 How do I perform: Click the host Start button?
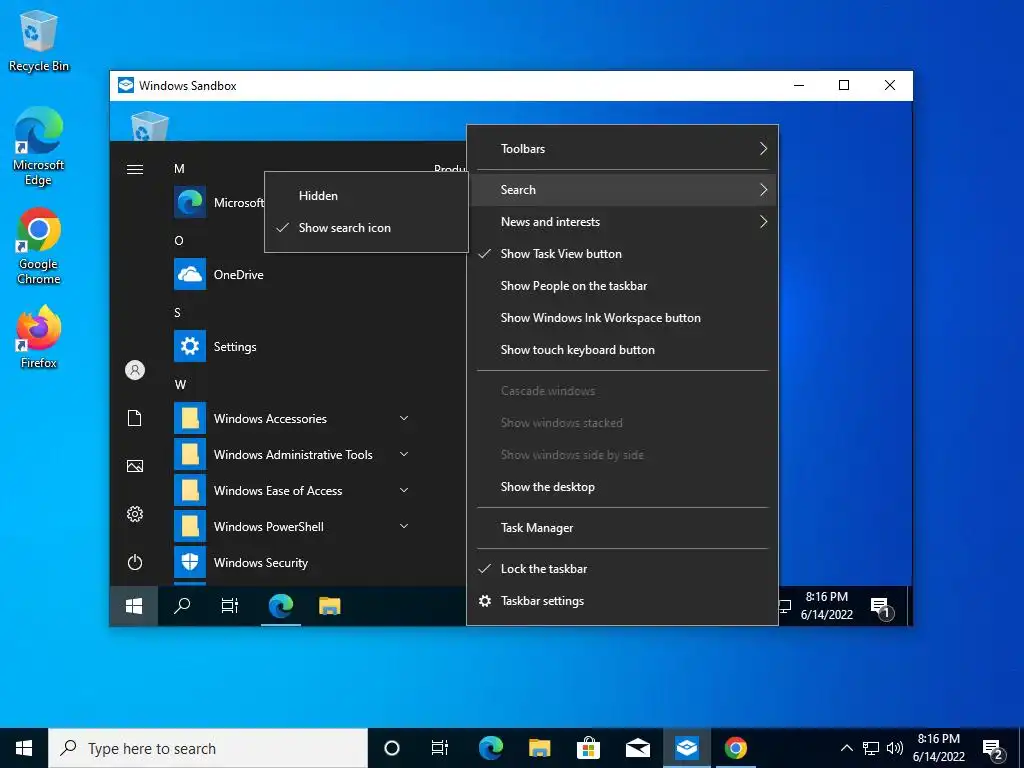(24, 748)
